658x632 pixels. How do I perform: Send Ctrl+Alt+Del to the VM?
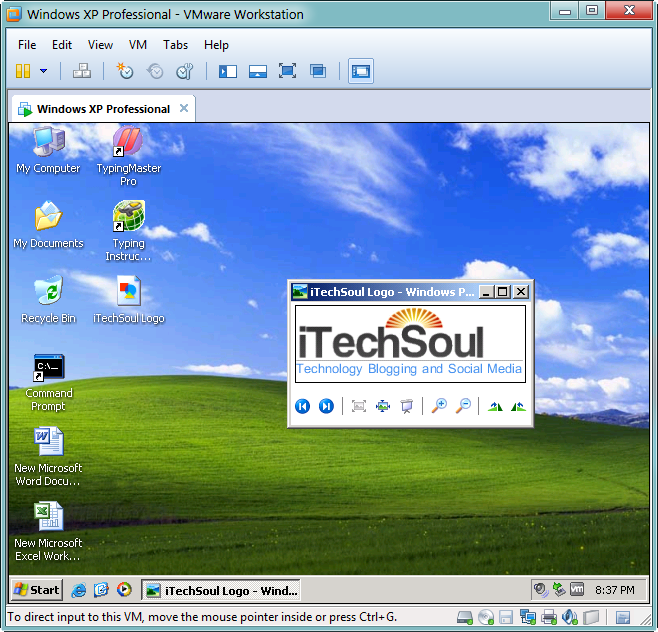click(x=82, y=71)
